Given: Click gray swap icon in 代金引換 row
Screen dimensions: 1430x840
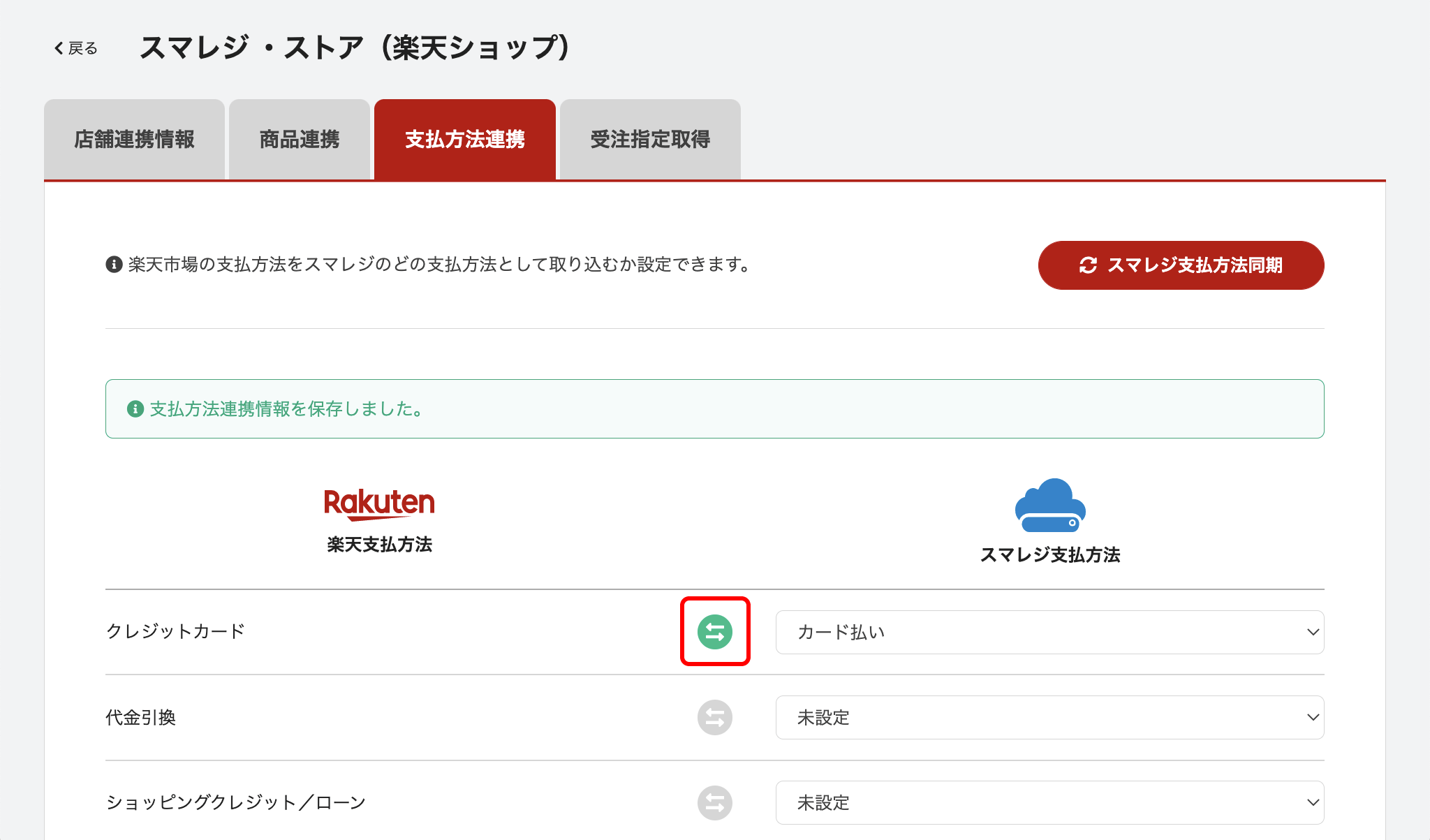Looking at the screenshot, I should click(714, 717).
